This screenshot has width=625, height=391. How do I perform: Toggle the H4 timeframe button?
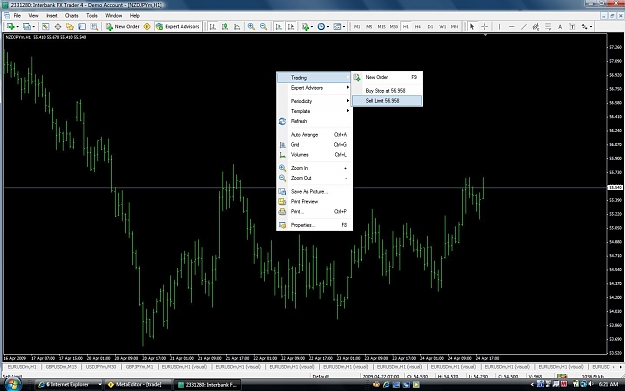417,27
